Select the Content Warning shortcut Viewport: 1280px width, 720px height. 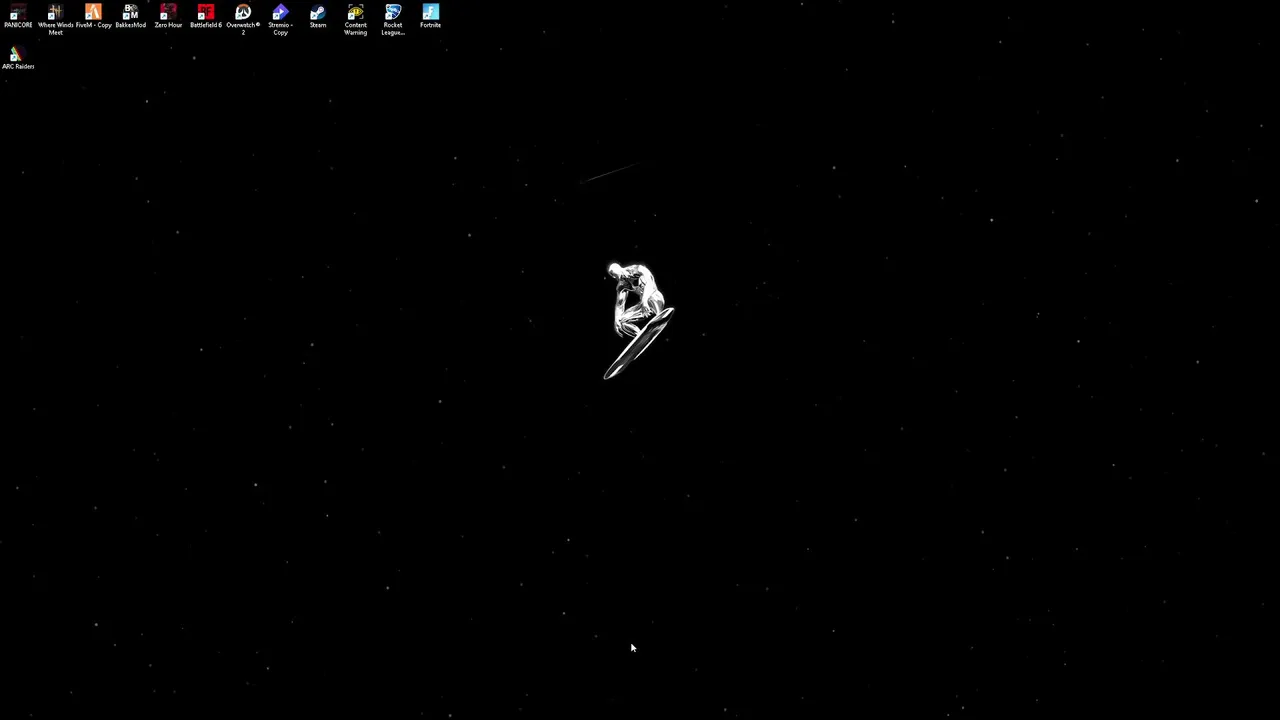tap(355, 20)
